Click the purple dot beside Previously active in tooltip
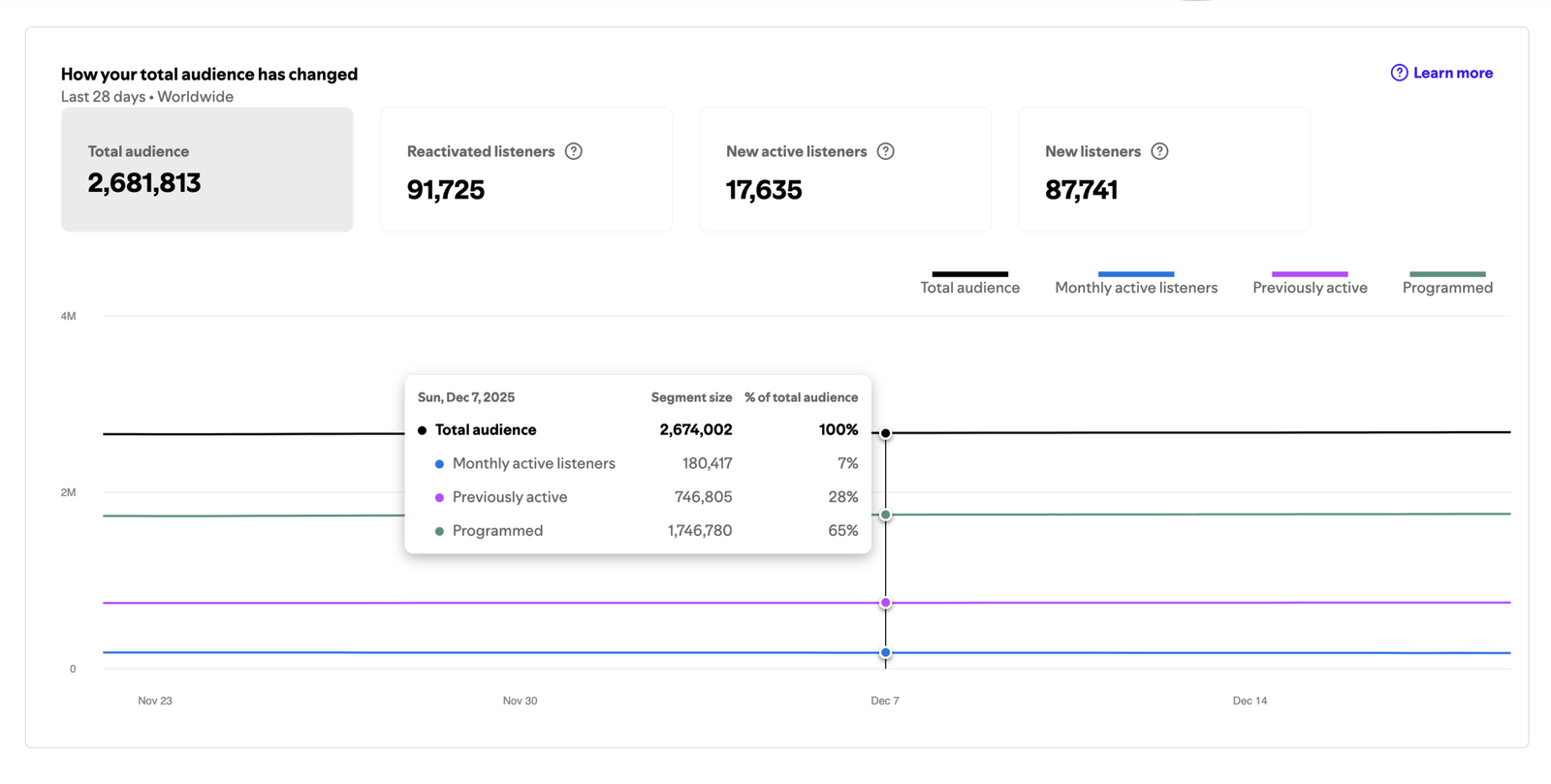The width and height of the screenshot is (1551, 784). click(x=439, y=498)
